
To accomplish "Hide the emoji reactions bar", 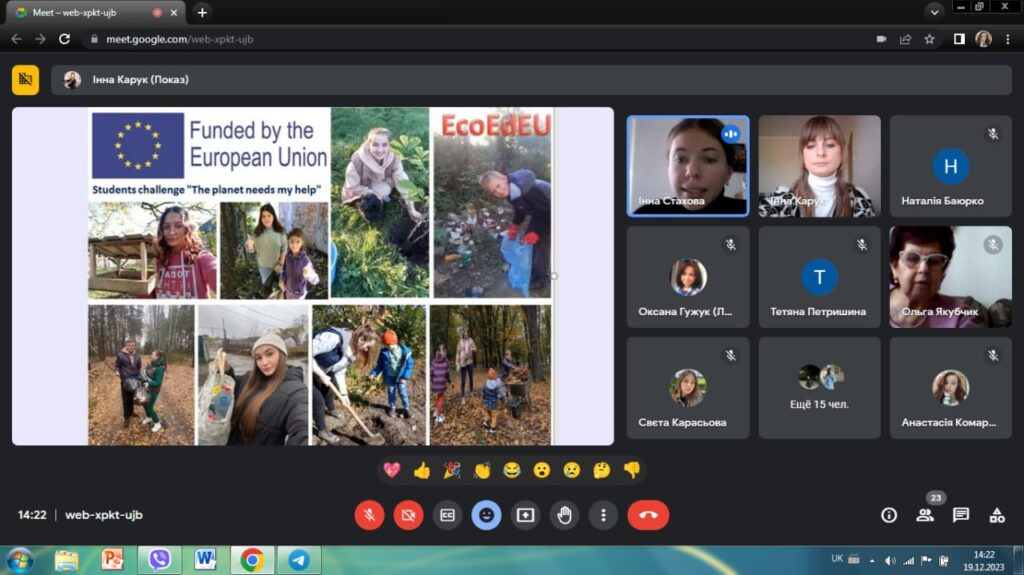I will (486, 515).
